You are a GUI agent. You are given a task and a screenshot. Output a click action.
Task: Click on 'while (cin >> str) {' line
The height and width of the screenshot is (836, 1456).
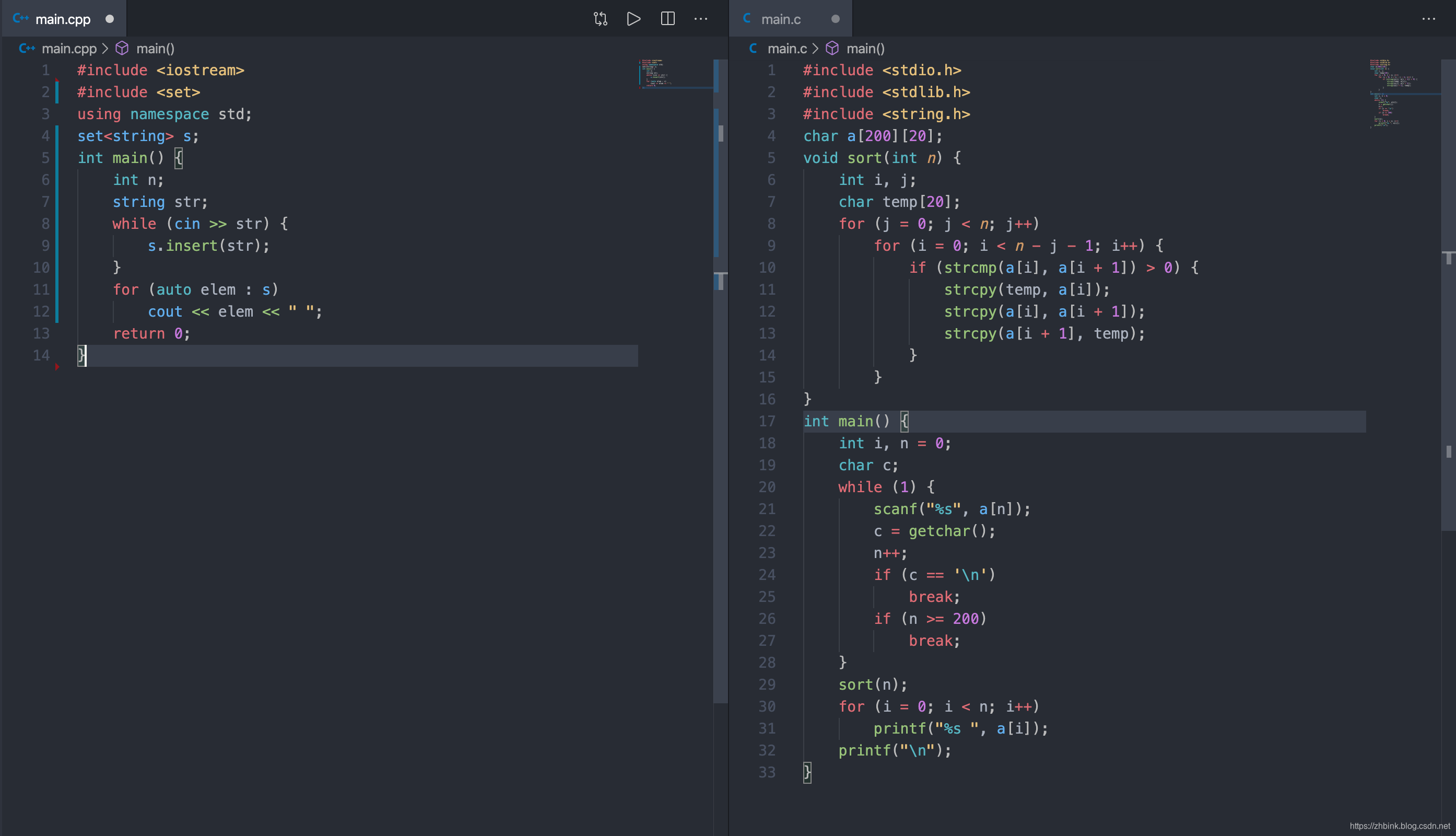pyautogui.click(x=201, y=224)
